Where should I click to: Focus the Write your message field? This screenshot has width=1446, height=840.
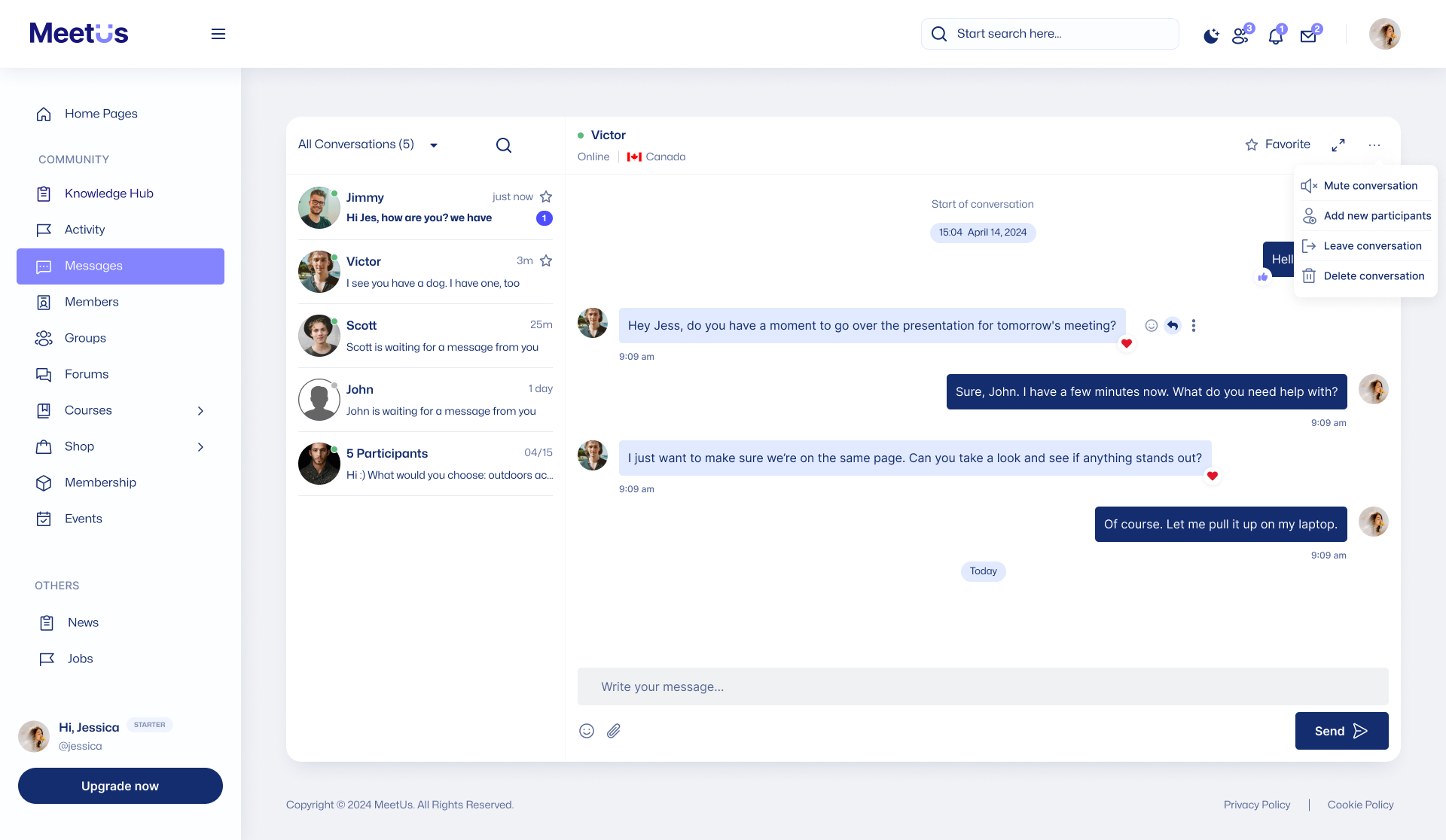(983, 686)
